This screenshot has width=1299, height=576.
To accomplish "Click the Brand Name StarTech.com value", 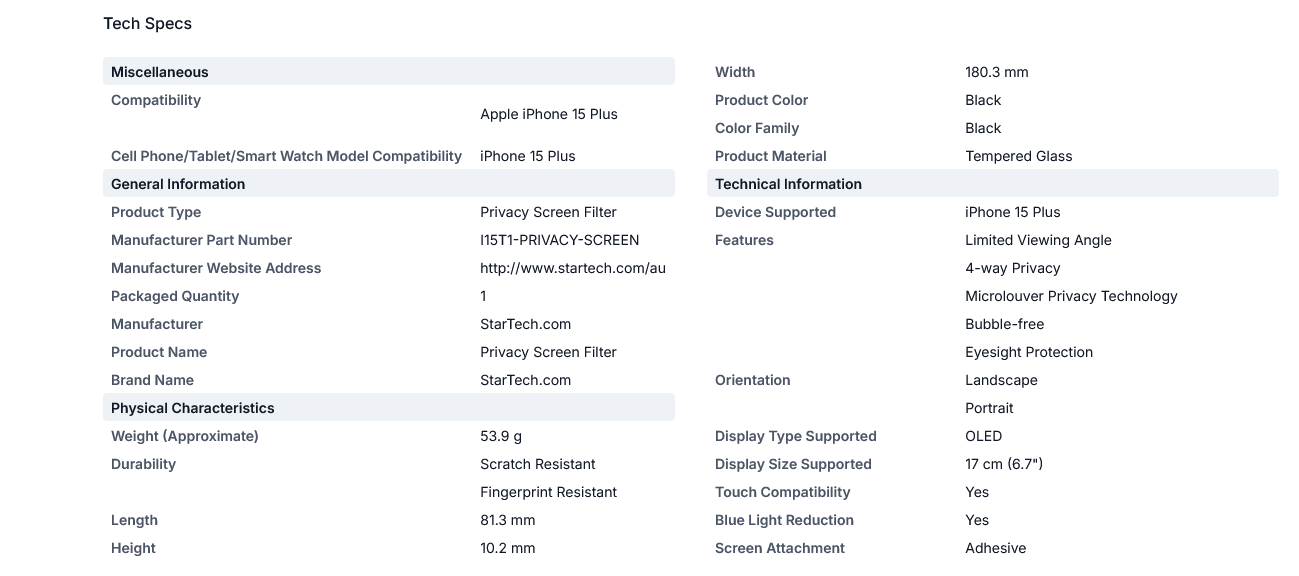I will click(x=526, y=380).
